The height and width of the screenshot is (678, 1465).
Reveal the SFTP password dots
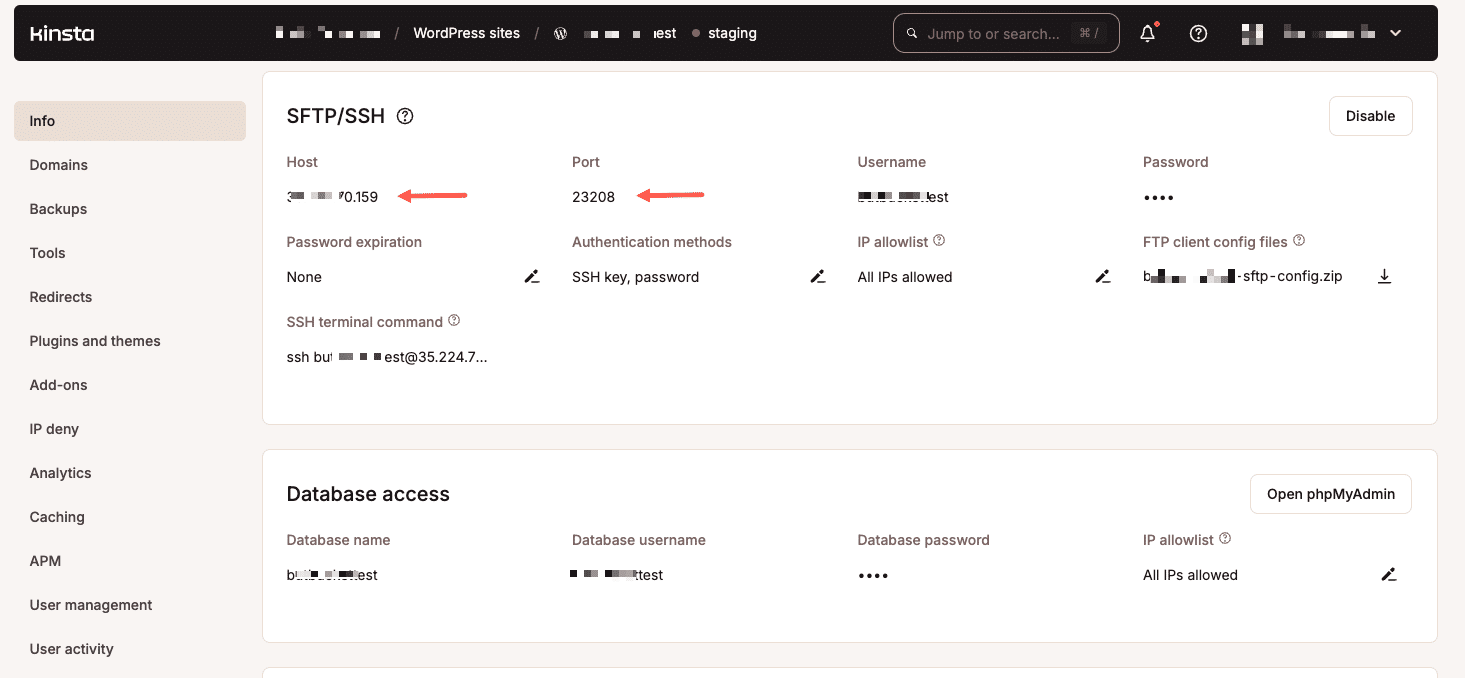(1158, 198)
